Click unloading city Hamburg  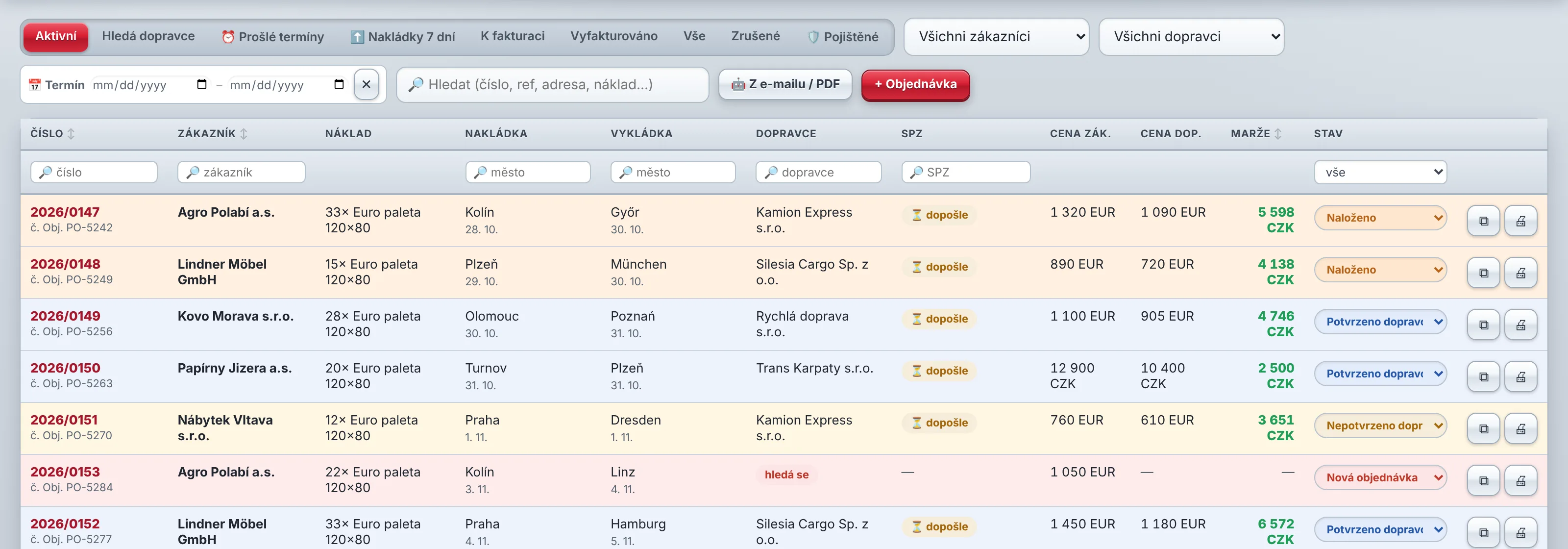tap(638, 524)
